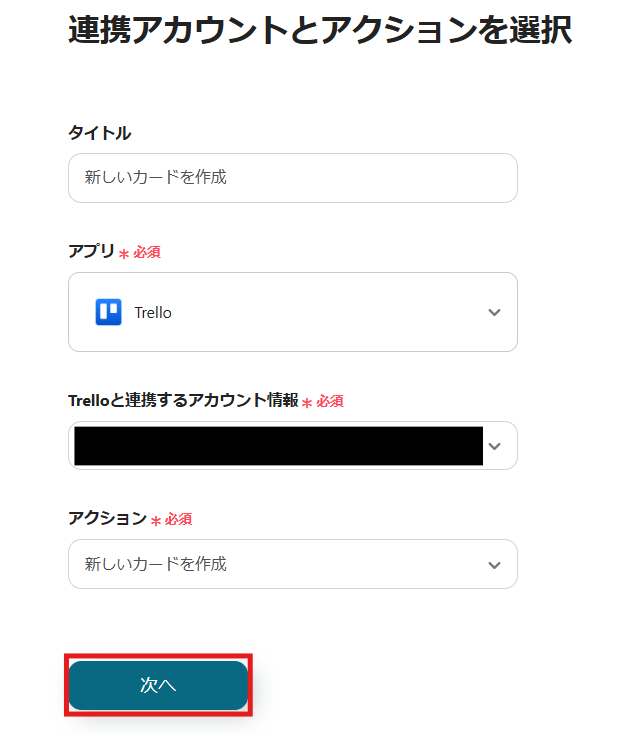Click the アプリ field label
The width and height of the screenshot is (641, 735).
point(91,251)
